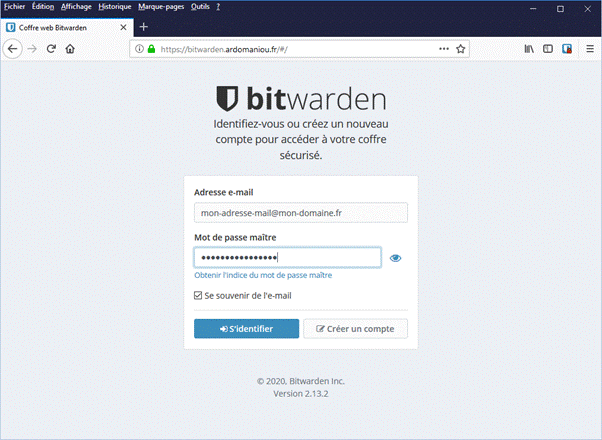602x440 pixels.
Task: Open the Marque-pages menu
Action: [161, 7]
